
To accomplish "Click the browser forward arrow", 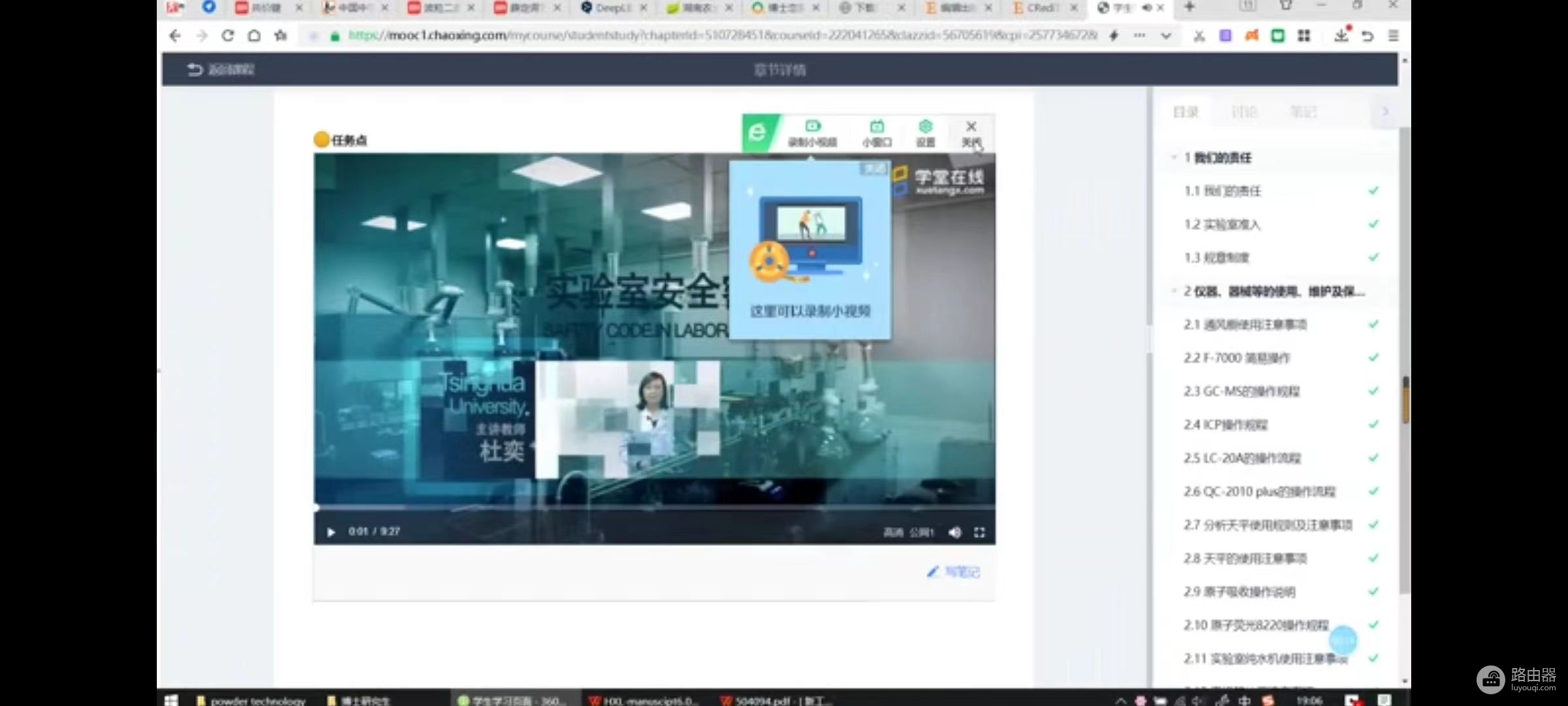I will [x=201, y=35].
